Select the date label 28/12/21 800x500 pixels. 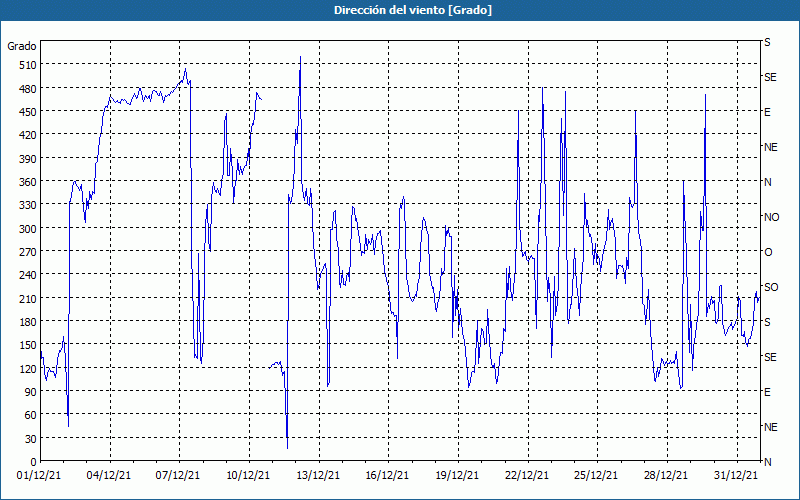pos(666,476)
